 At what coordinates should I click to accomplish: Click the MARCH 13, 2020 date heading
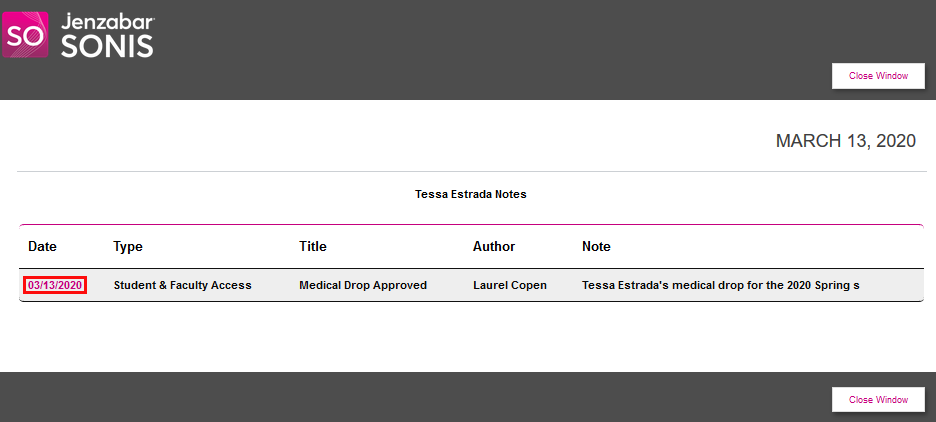point(845,141)
